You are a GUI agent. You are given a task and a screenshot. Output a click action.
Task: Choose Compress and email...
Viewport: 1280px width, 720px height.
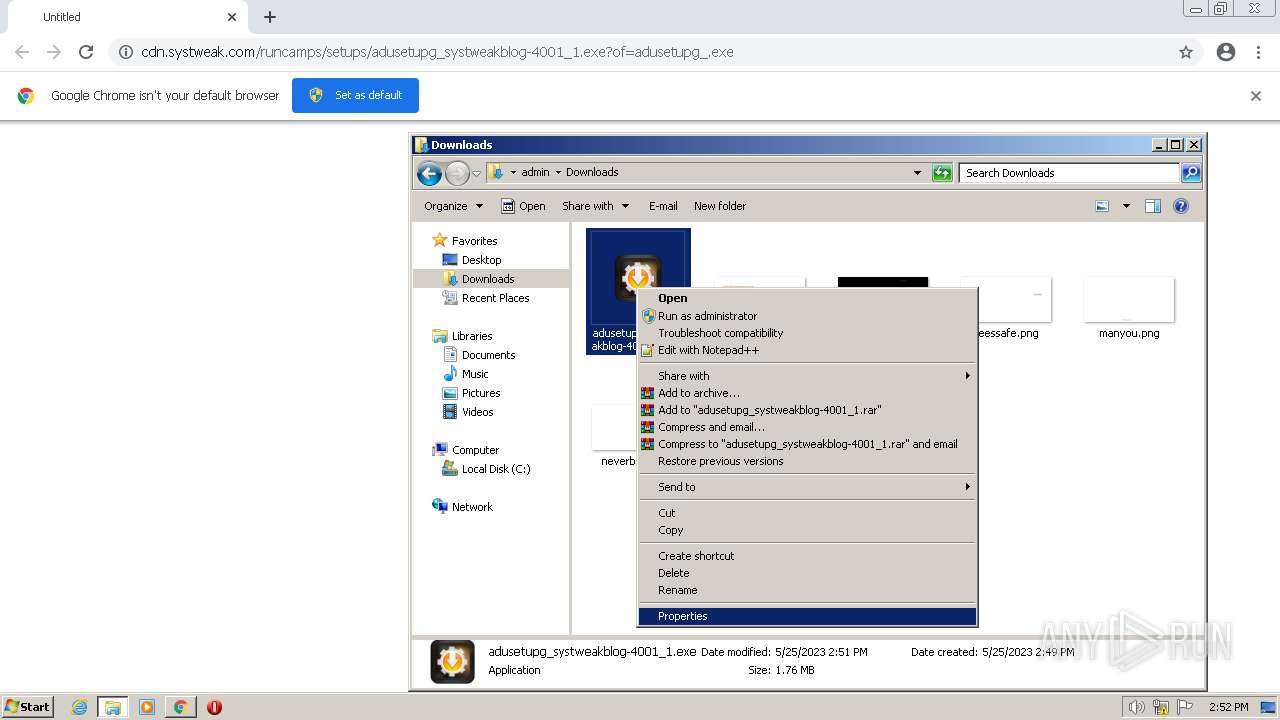807,427
